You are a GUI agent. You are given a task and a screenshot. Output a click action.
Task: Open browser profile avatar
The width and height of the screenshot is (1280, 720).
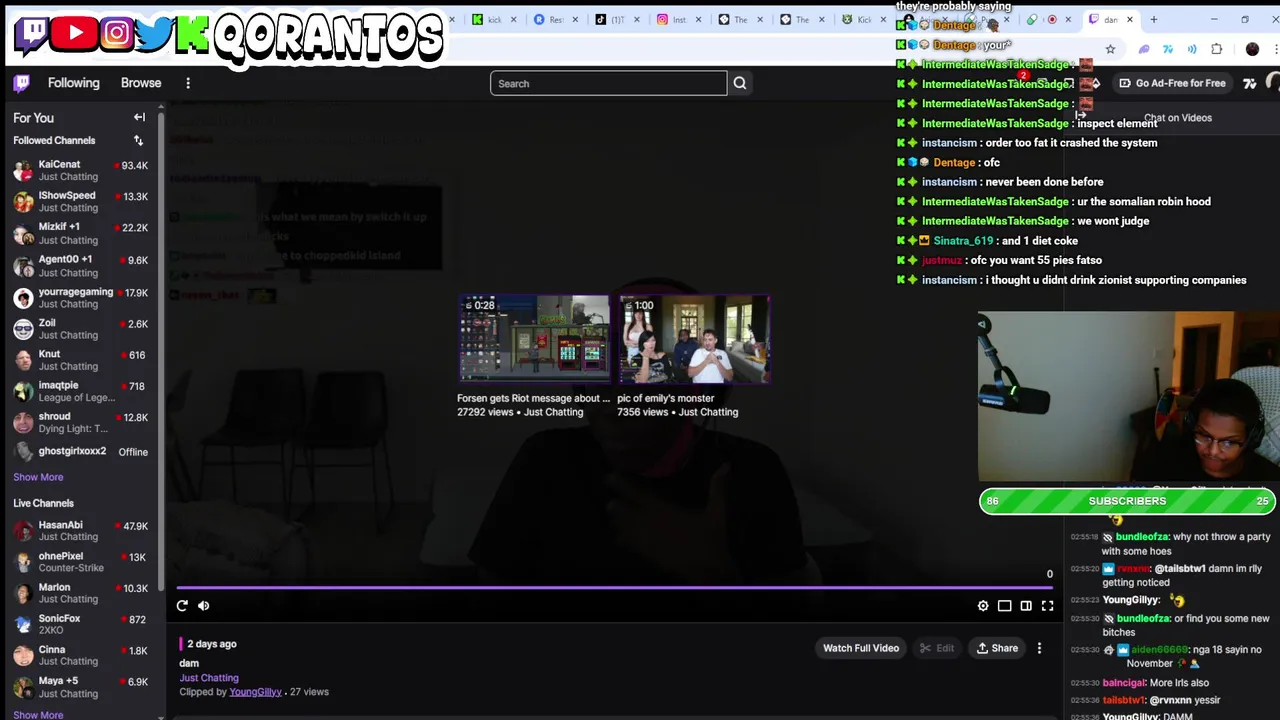(1252, 49)
